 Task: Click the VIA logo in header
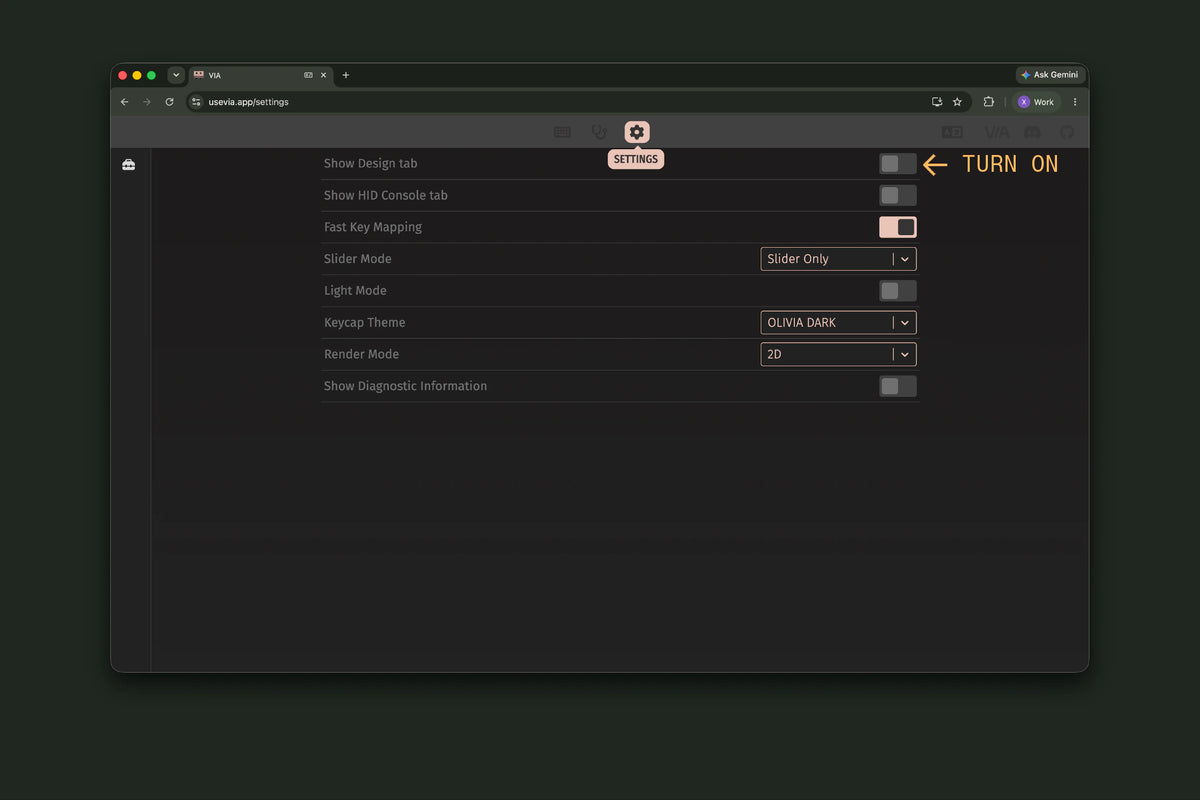pyautogui.click(x=997, y=132)
